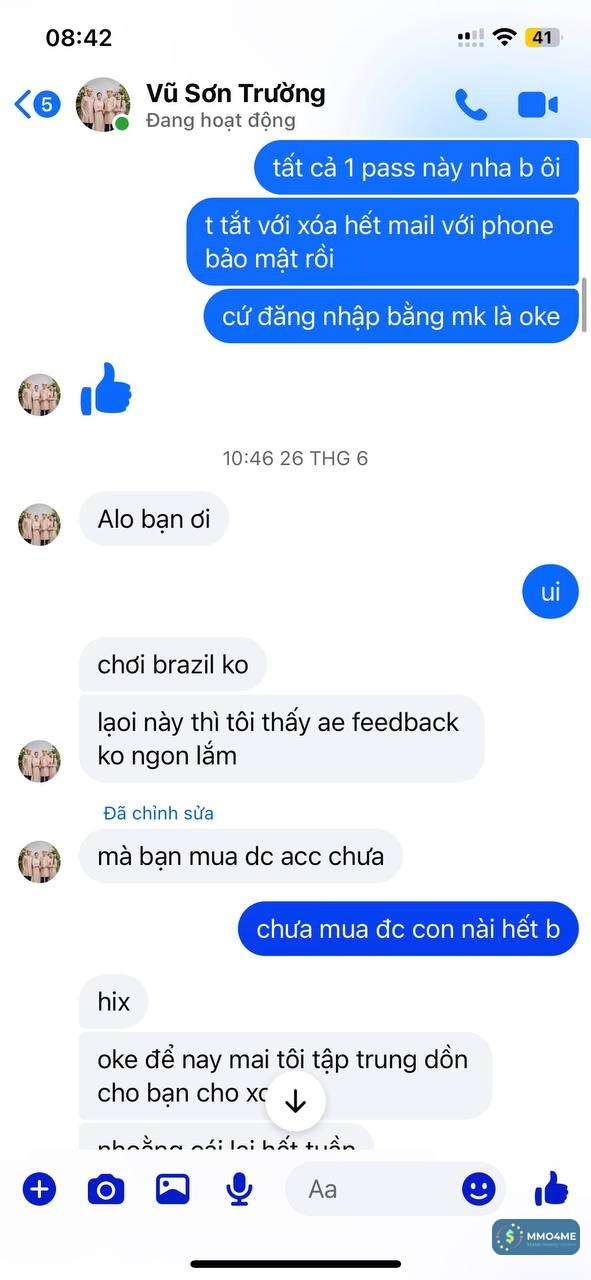This screenshot has width=591, height=1280.
Task: Tap the large thumbs-up sticker message
Action: pos(106,389)
